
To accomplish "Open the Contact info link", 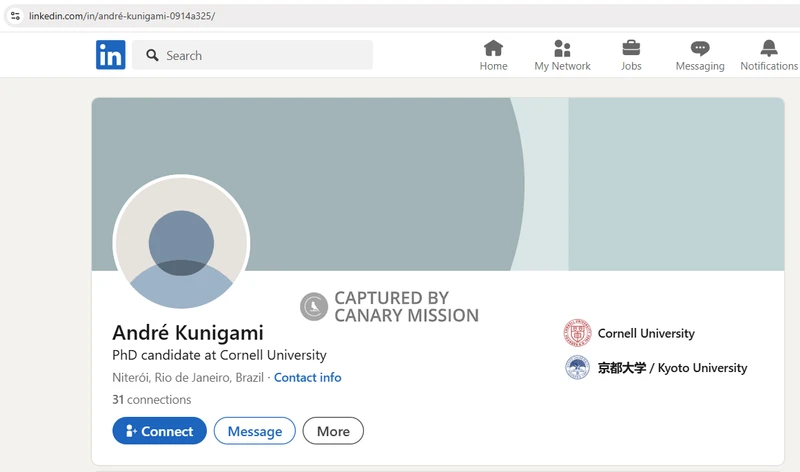I will point(308,378).
